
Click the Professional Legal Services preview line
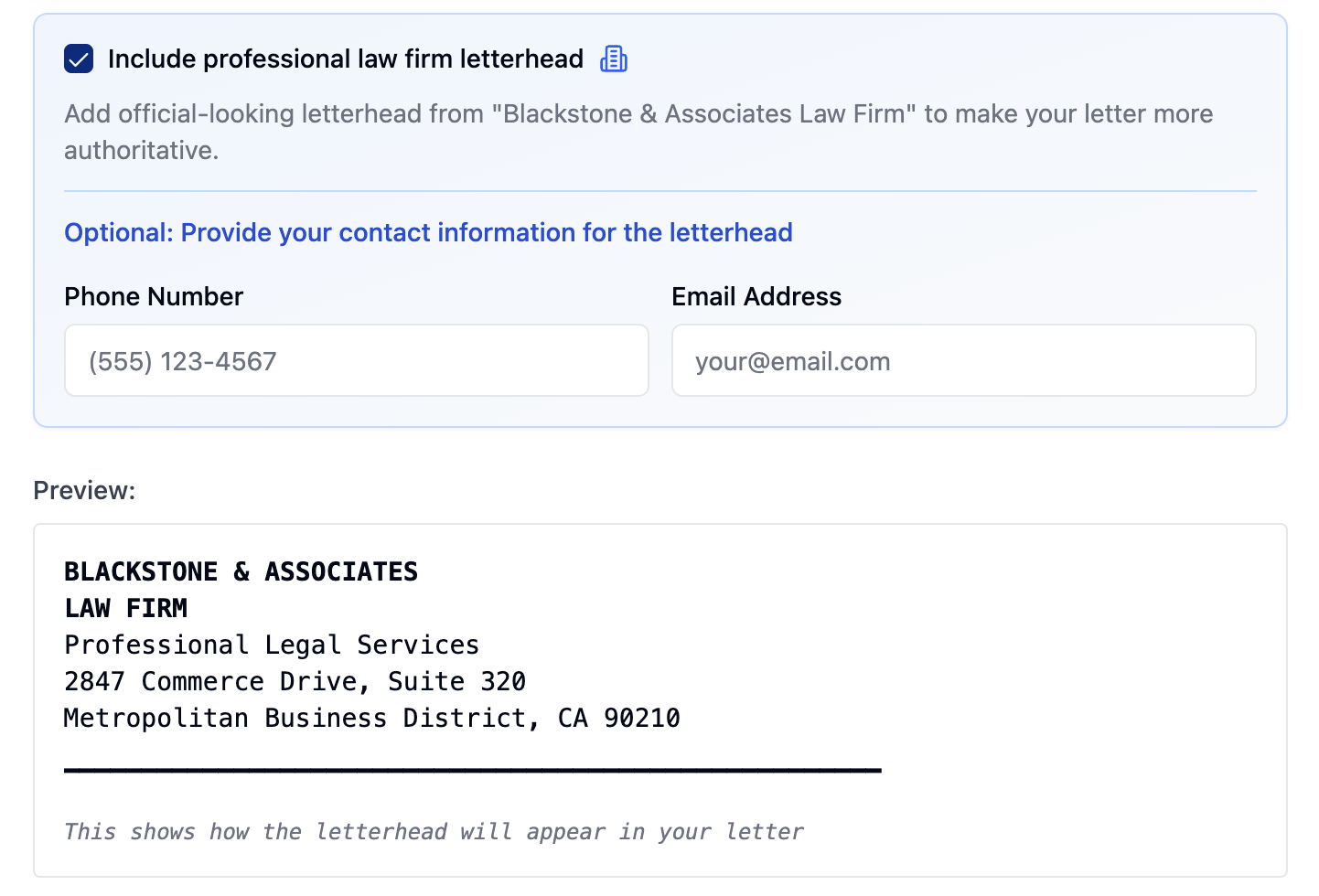pyautogui.click(x=272, y=645)
